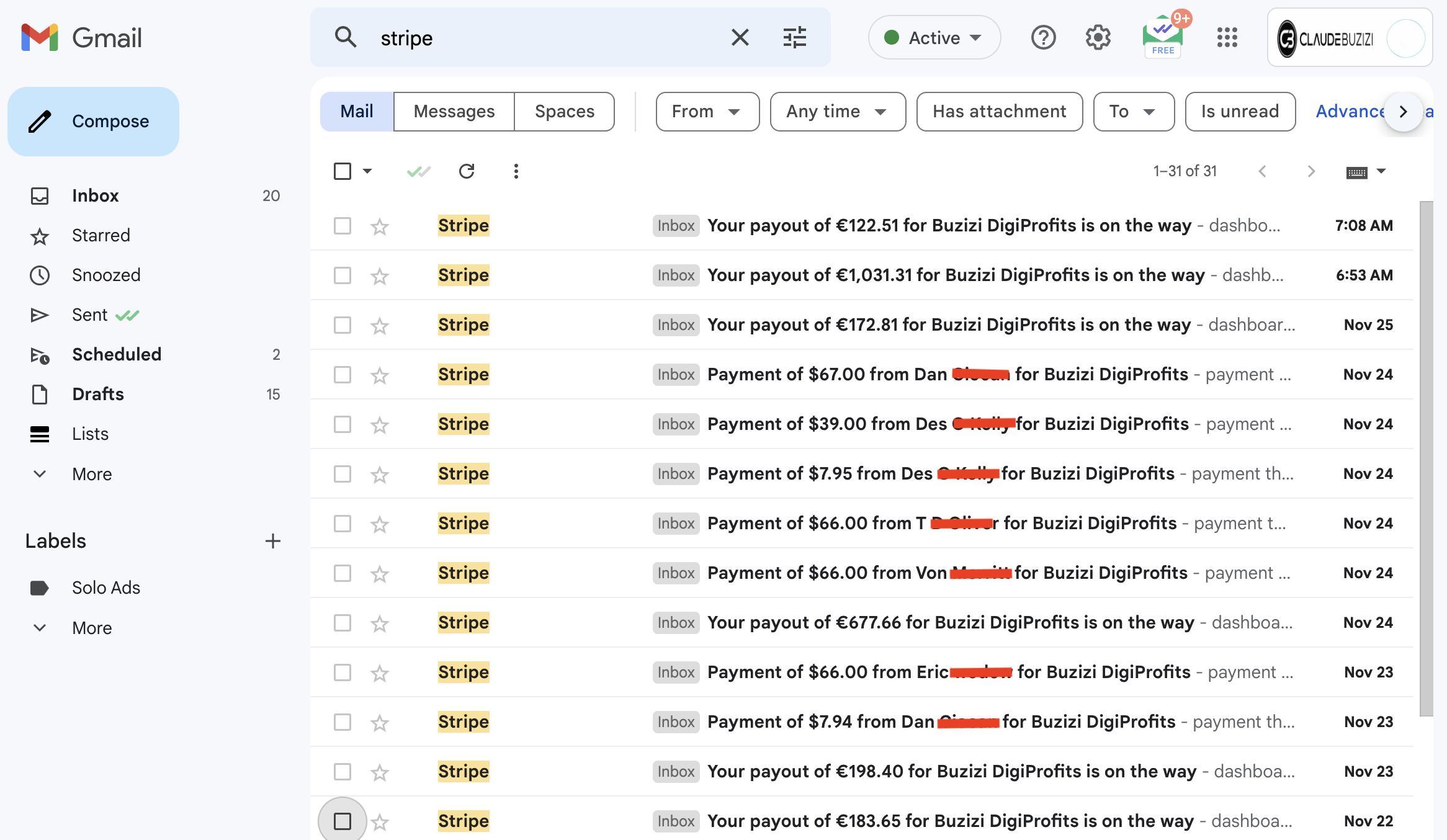
Task: Select the €122.51 payout email checkbox
Action: click(x=342, y=226)
